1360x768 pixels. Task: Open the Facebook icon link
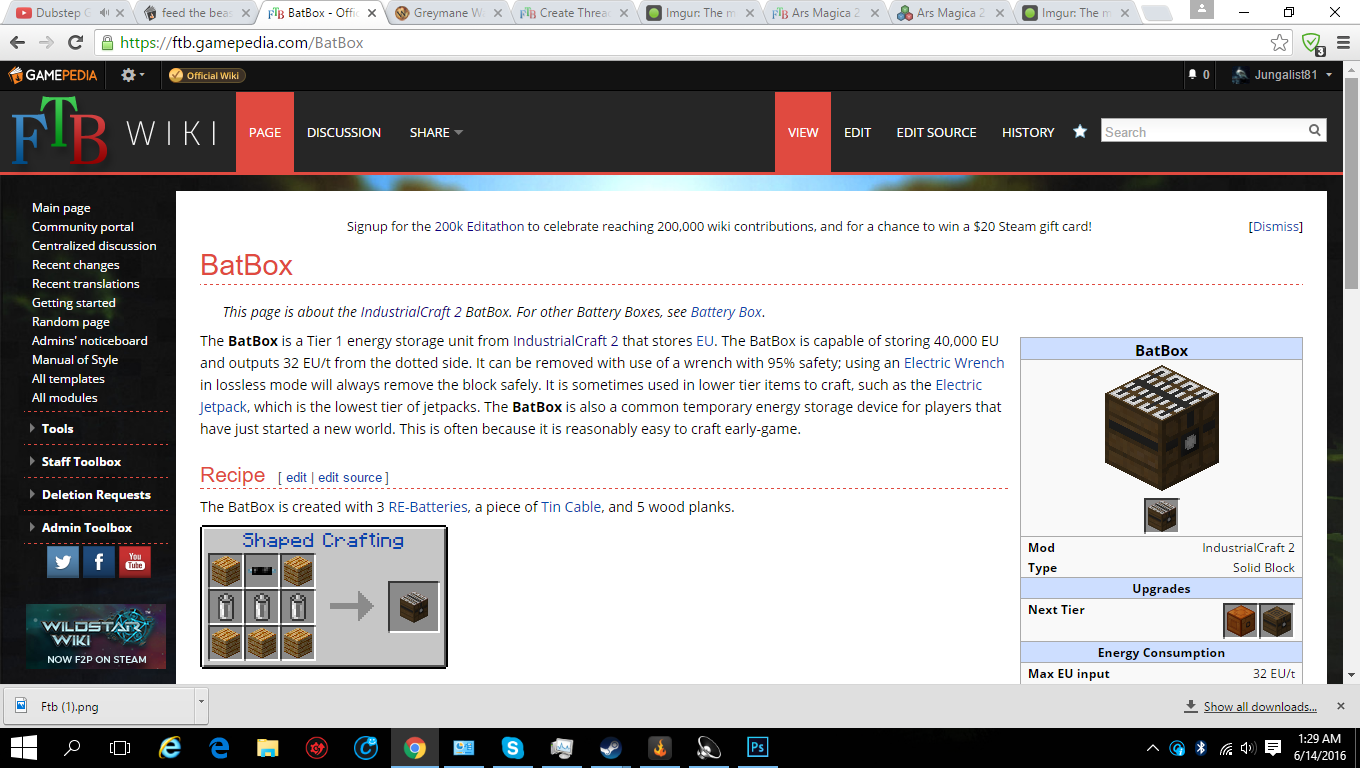(x=99, y=562)
